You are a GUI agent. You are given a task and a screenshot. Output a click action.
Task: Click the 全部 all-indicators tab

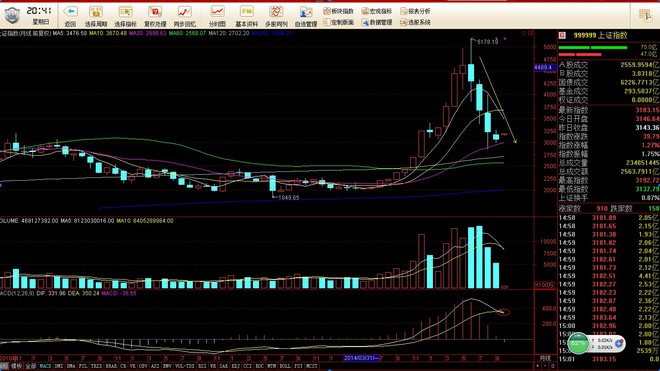coord(31,366)
